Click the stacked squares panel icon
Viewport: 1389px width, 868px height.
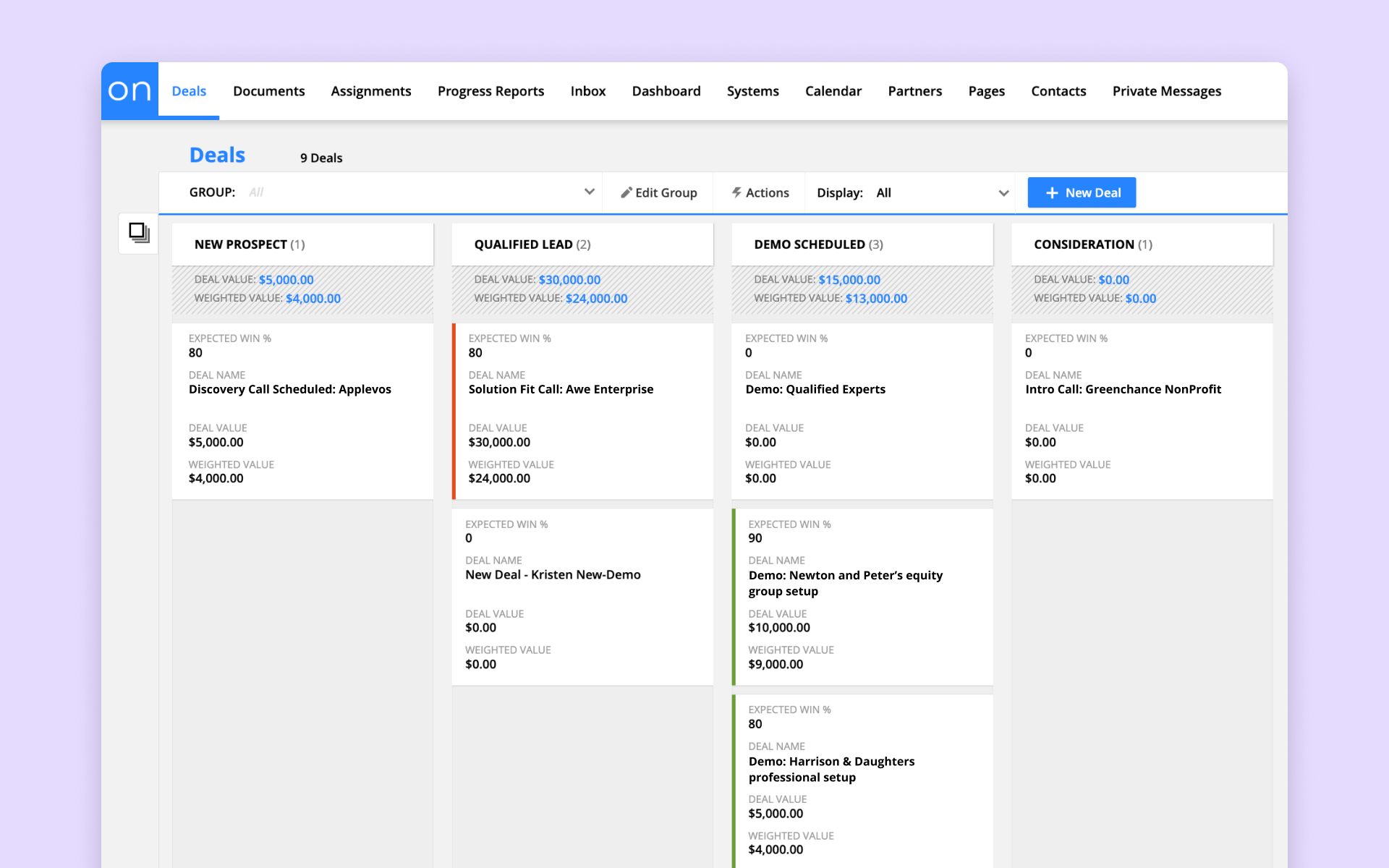pyautogui.click(x=139, y=233)
